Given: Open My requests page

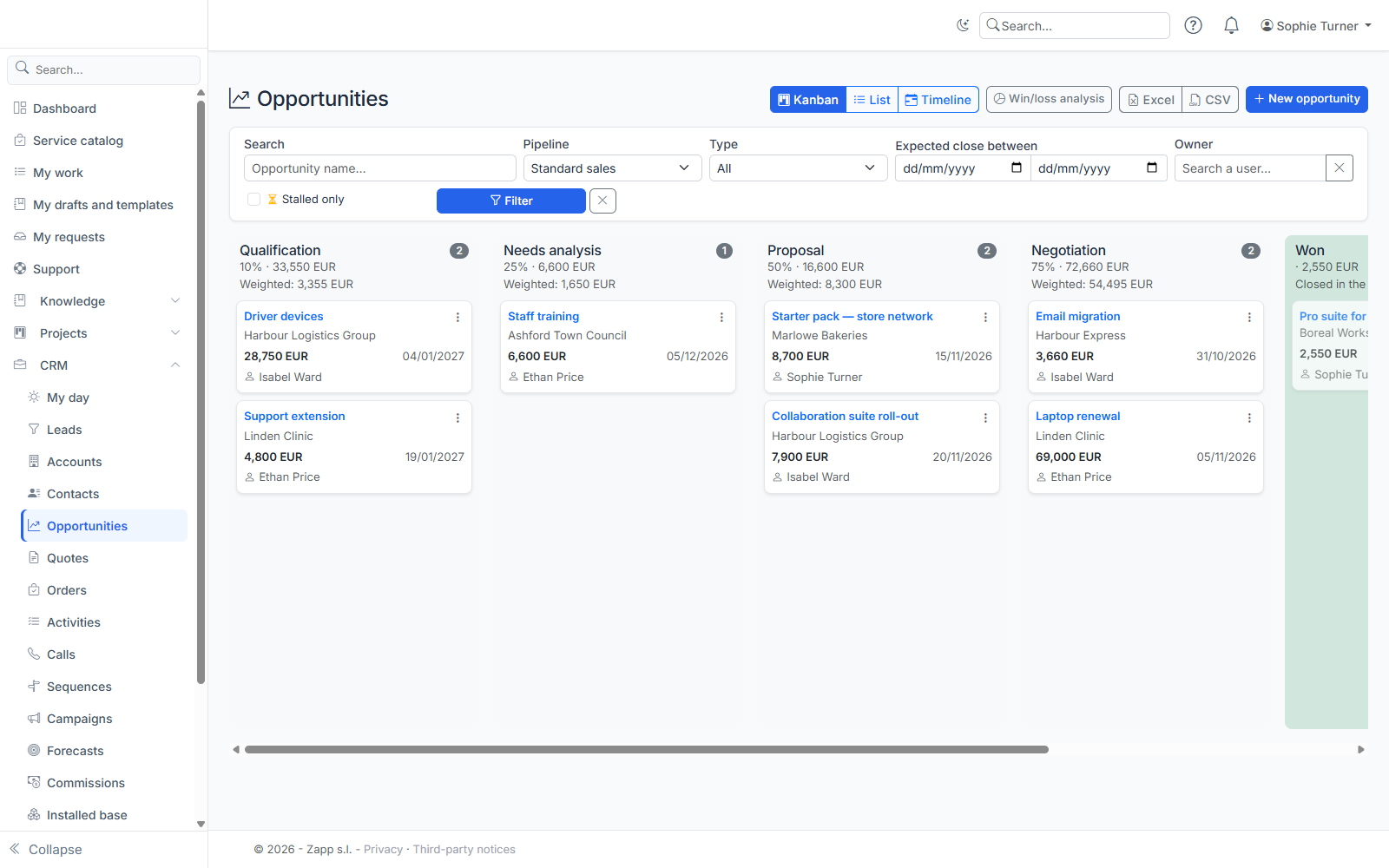Looking at the screenshot, I should pyautogui.click(x=69, y=237).
